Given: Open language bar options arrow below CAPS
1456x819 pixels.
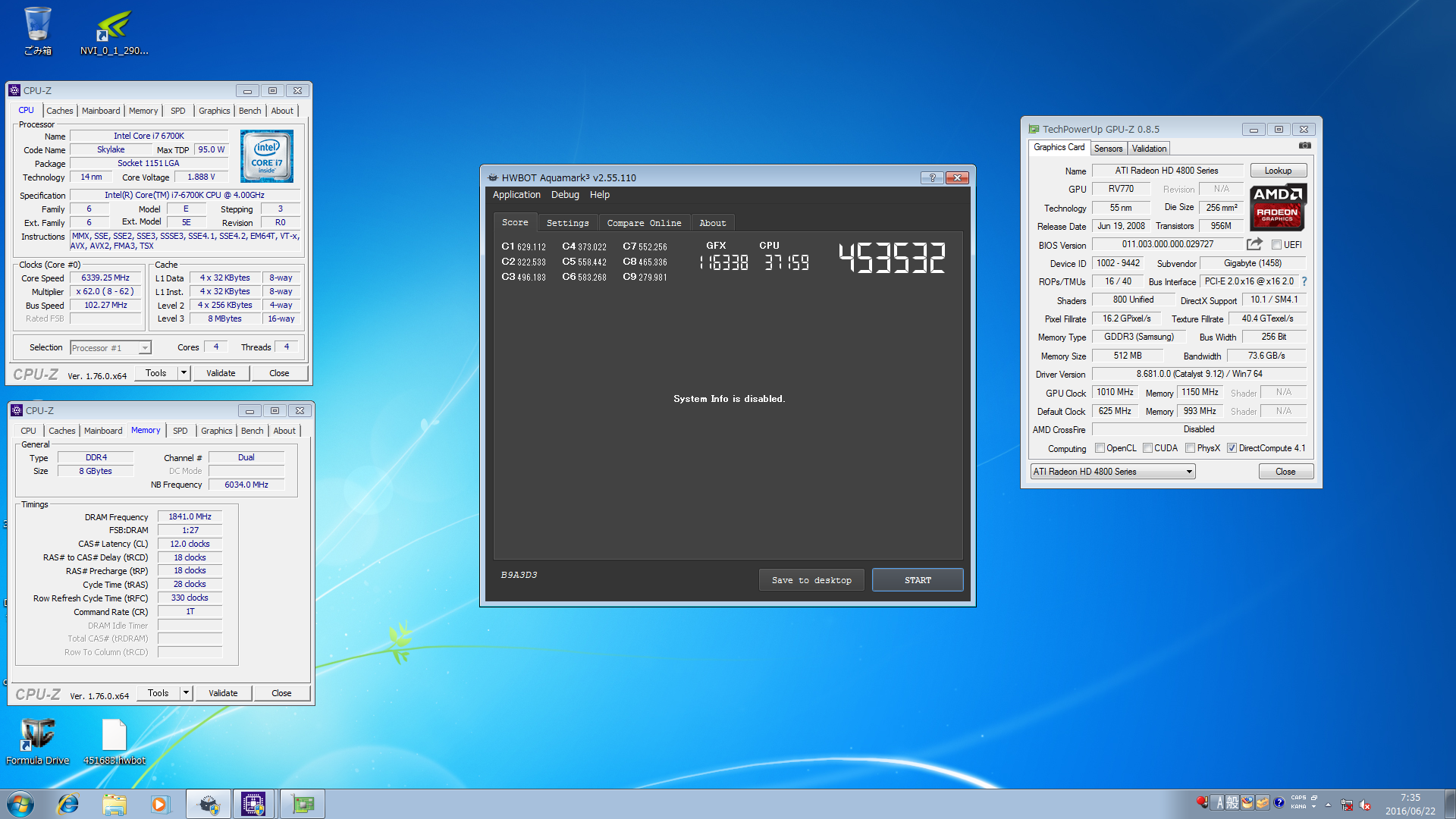Looking at the screenshot, I should [1313, 807].
